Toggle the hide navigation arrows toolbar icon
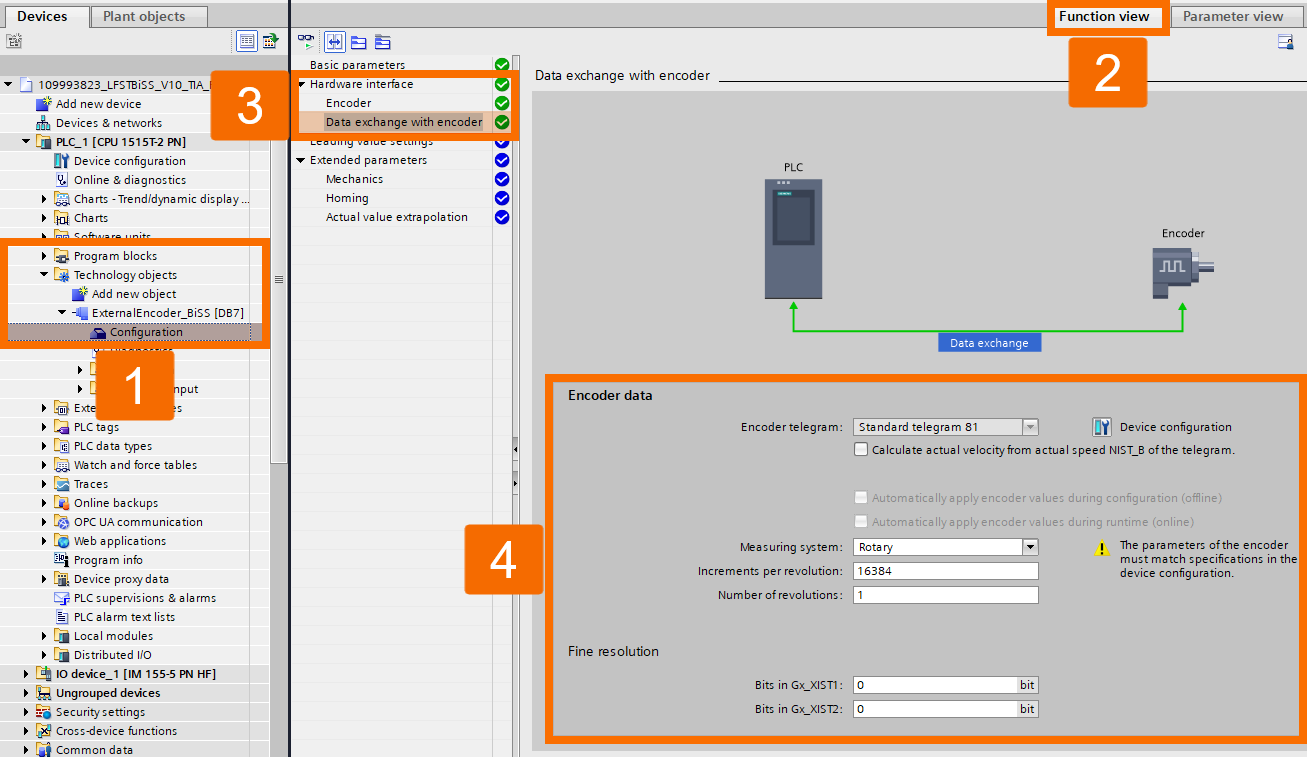Viewport: 1307px width, 757px height. click(x=334, y=42)
